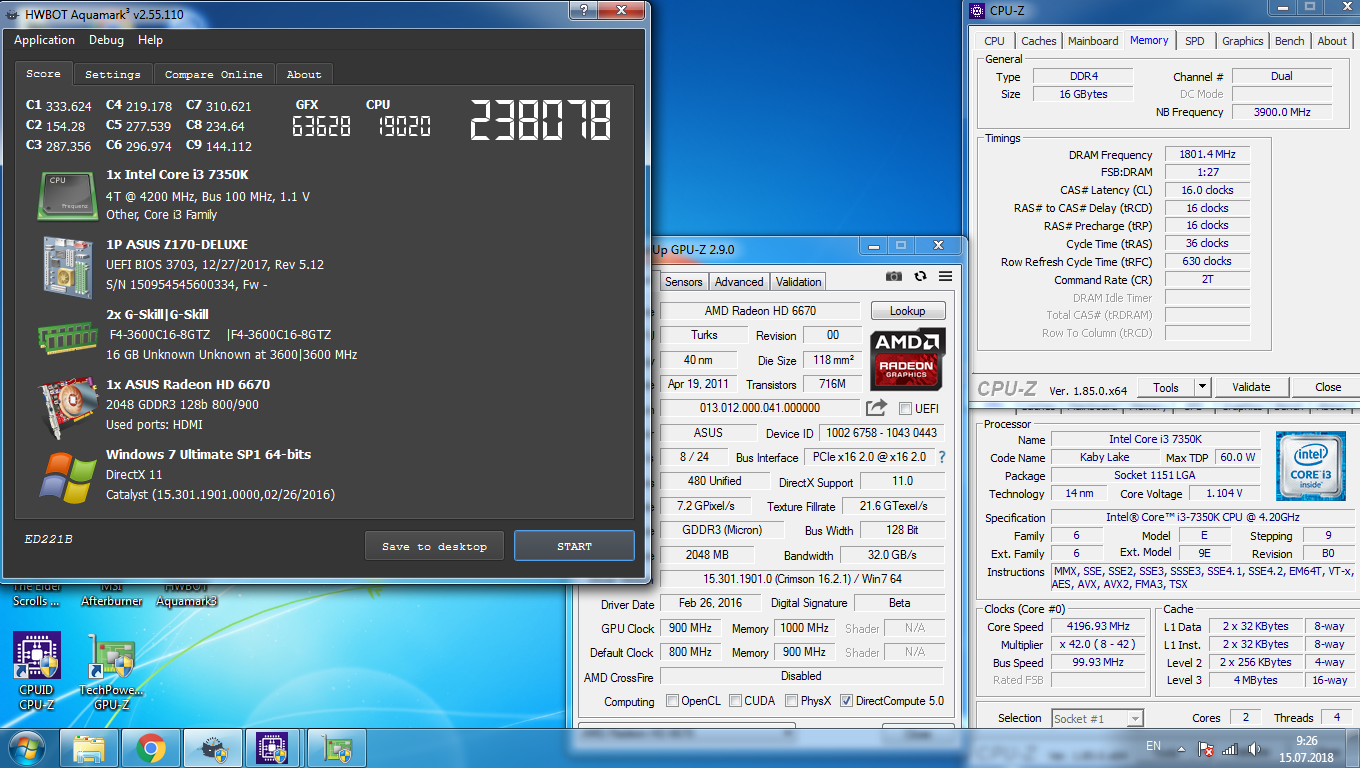
Task: Take a GPU-Z screenshot with camera icon
Action: pos(894,276)
